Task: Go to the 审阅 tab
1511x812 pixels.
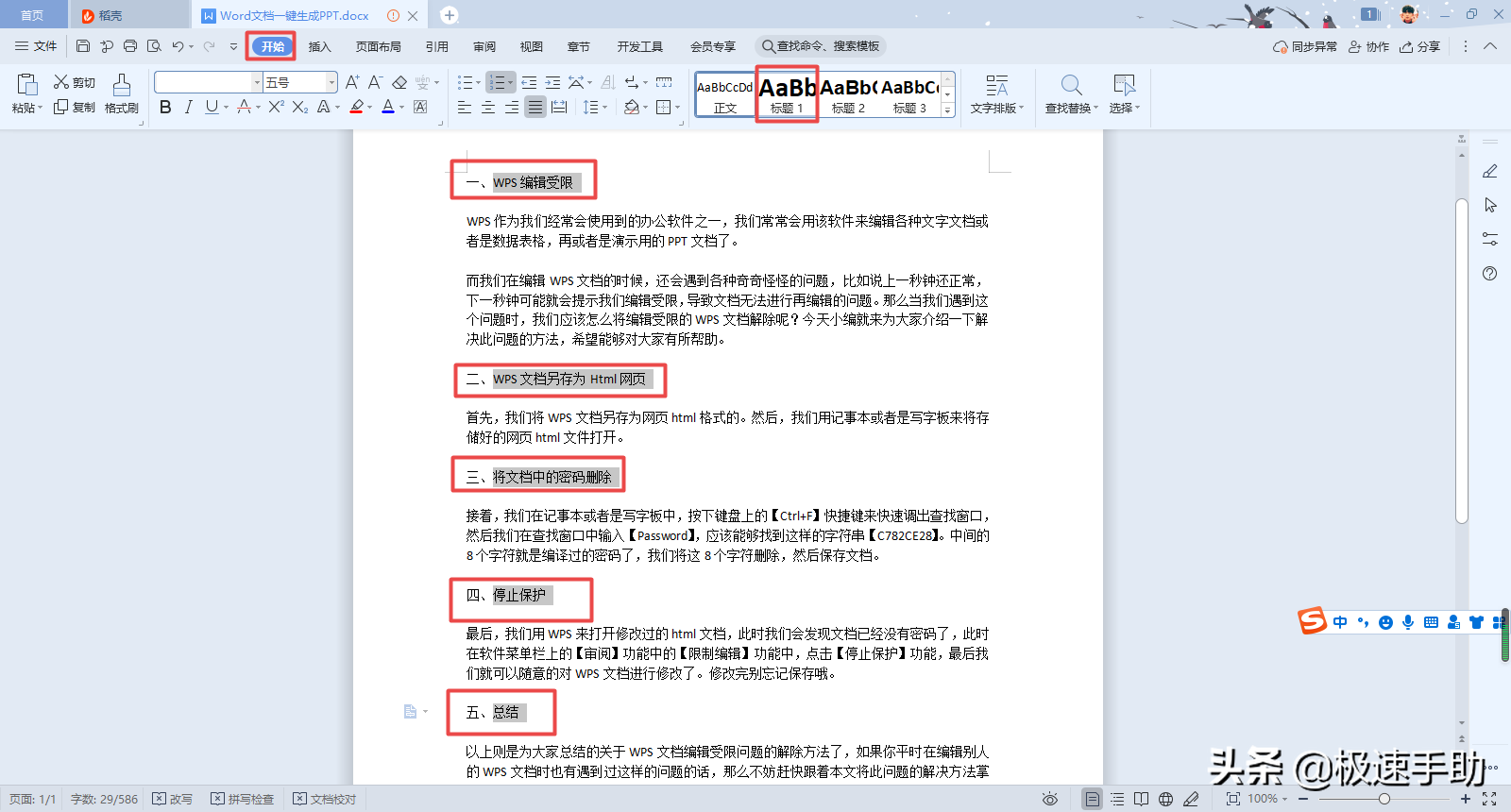Action: [x=484, y=46]
